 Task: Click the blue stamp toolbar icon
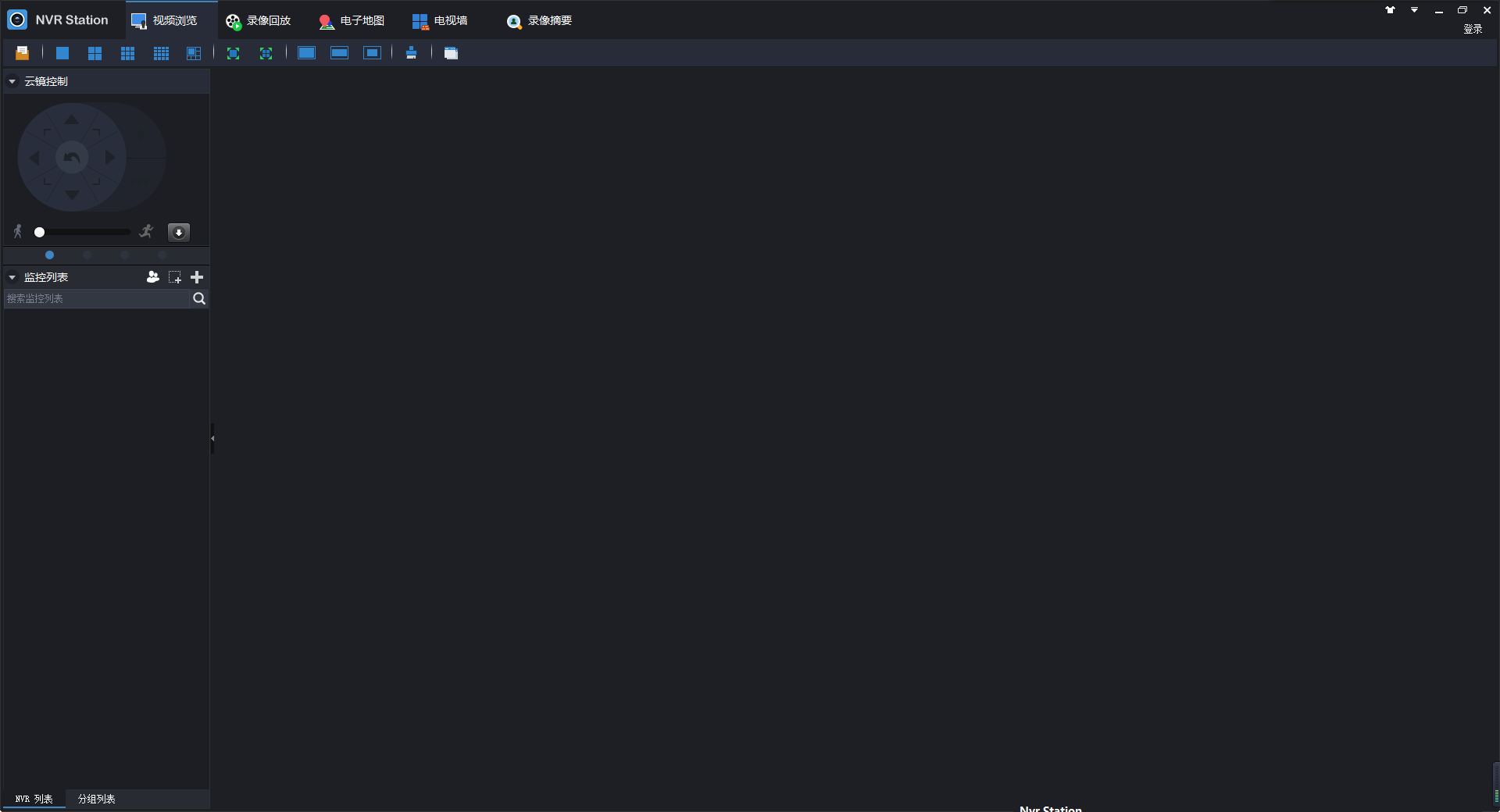point(411,53)
